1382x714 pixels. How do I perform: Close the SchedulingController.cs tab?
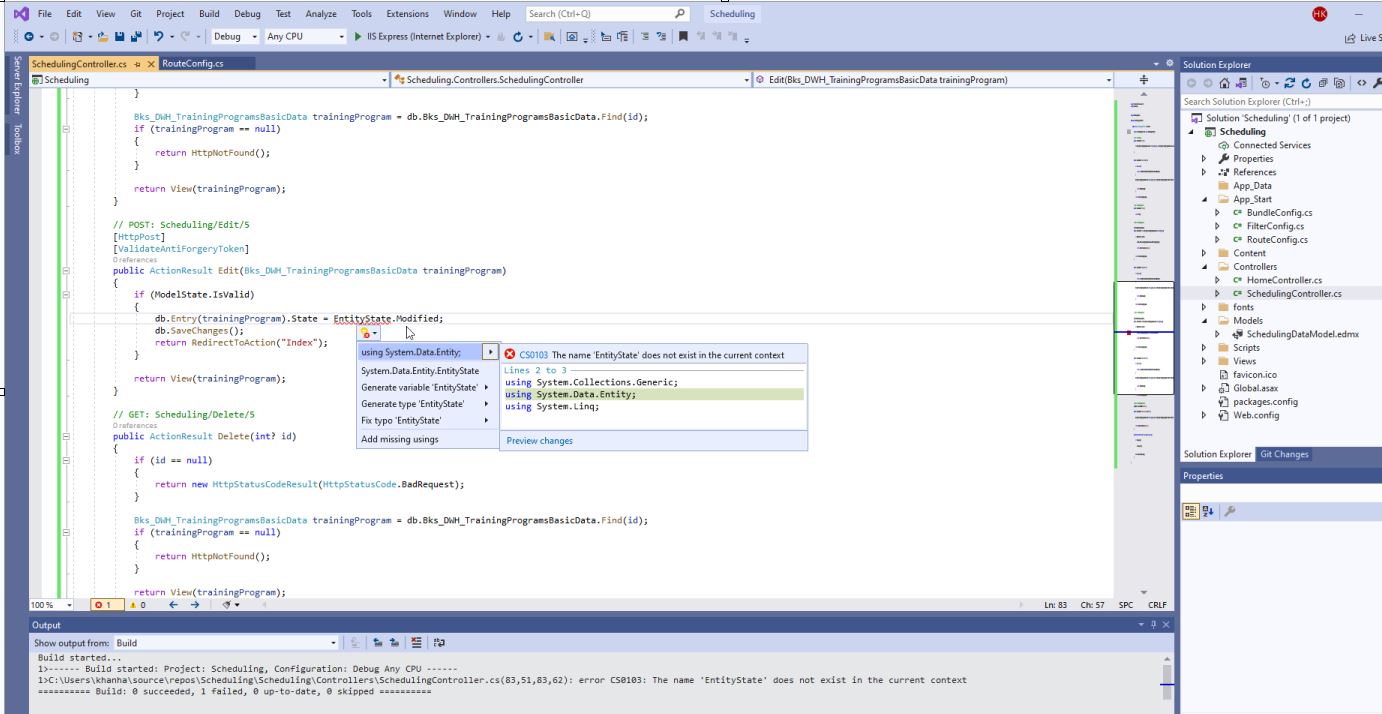(152, 63)
